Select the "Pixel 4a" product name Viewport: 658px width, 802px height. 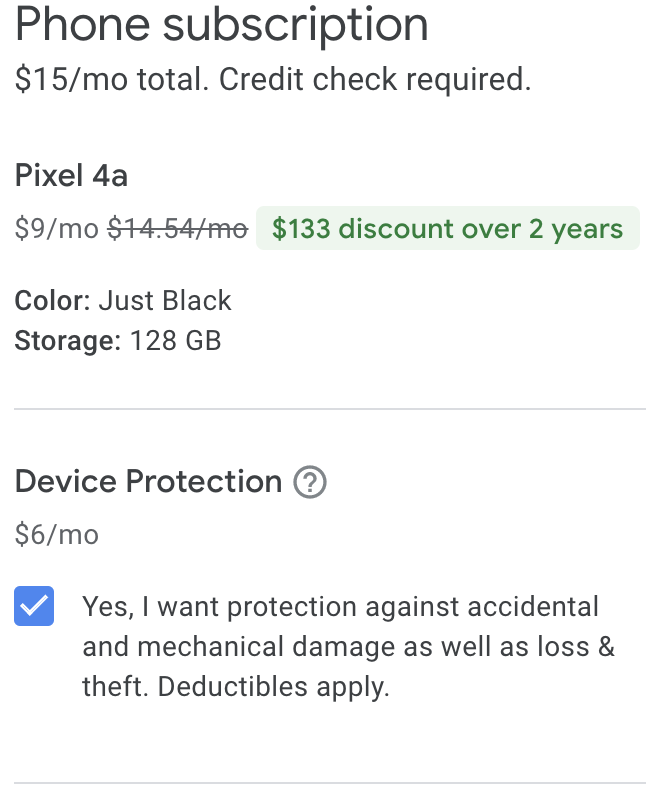click(71, 176)
